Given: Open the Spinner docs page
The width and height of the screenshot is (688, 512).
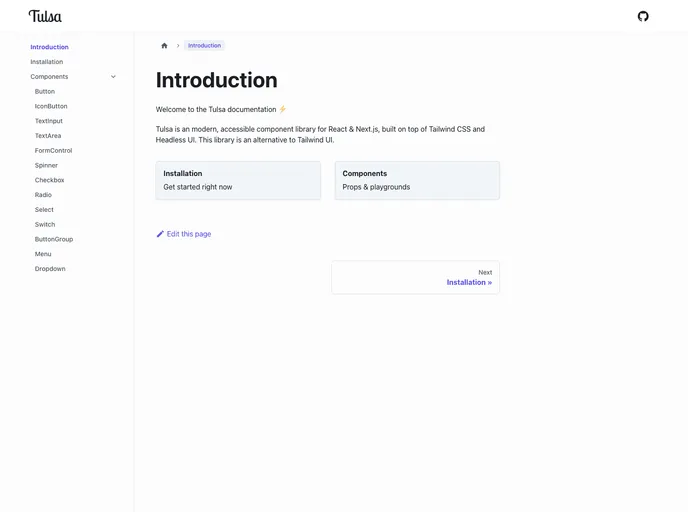Looking at the screenshot, I should coord(46,165).
